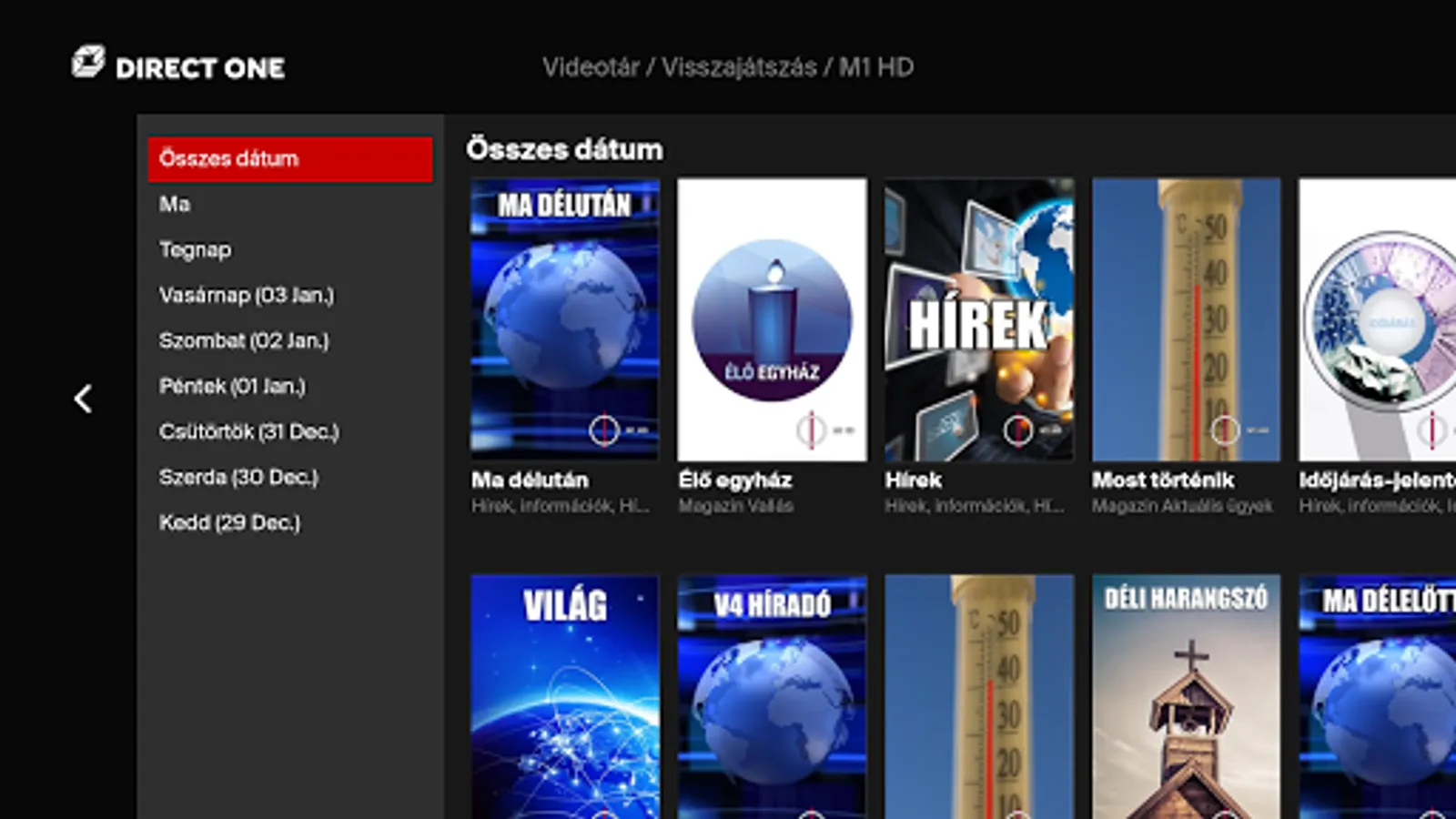Viewport: 1456px width, 819px height.
Task: Click the Összes dátum section heading
Action: (x=564, y=149)
